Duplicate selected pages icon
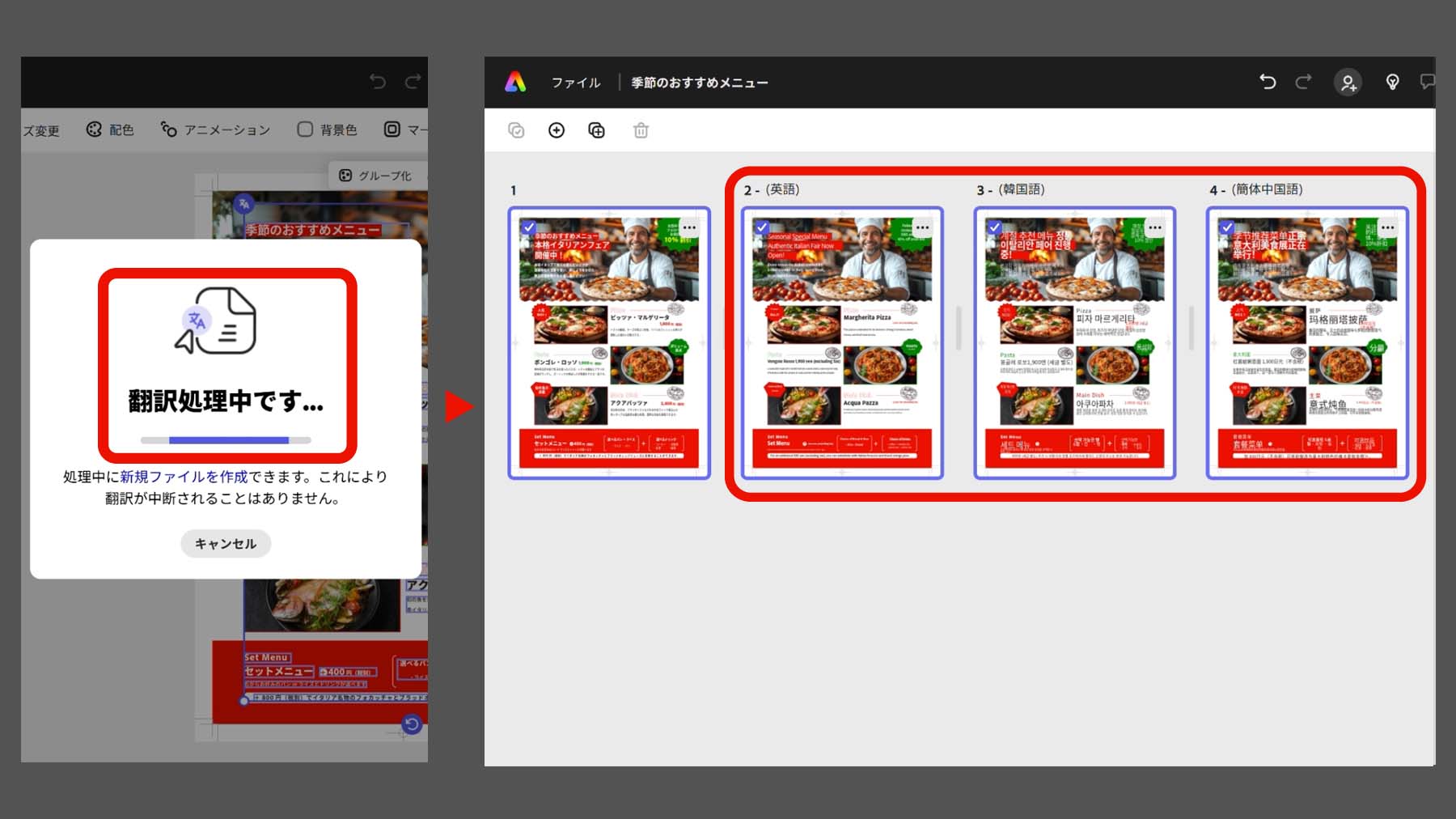Viewport: 1456px width, 819px height. point(596,130)
